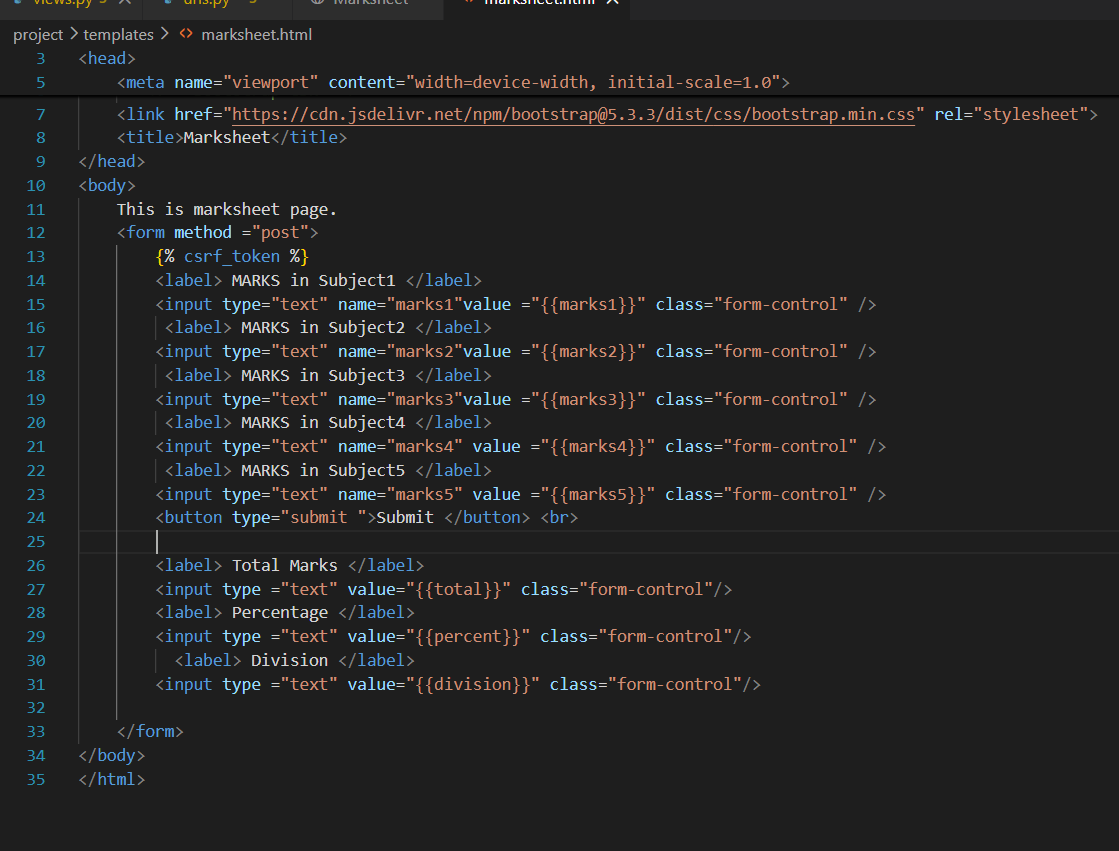This screenshot has height=851, width=1119.
Task: Open the templates breadcrumb segment
Action: (x=118, y=34)
